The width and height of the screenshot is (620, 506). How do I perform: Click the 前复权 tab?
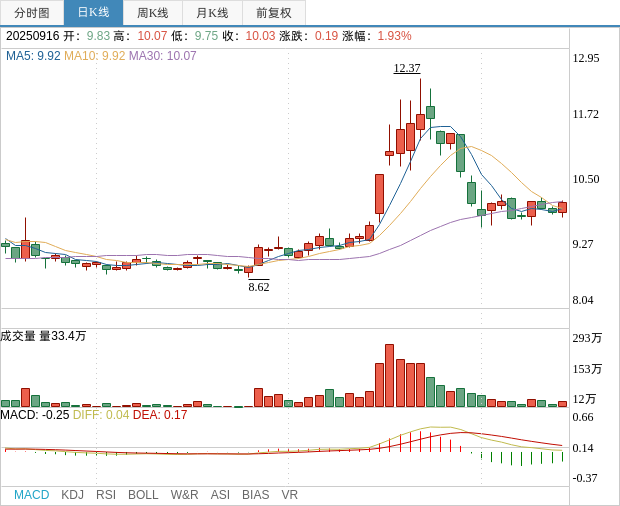pos(274,13)
